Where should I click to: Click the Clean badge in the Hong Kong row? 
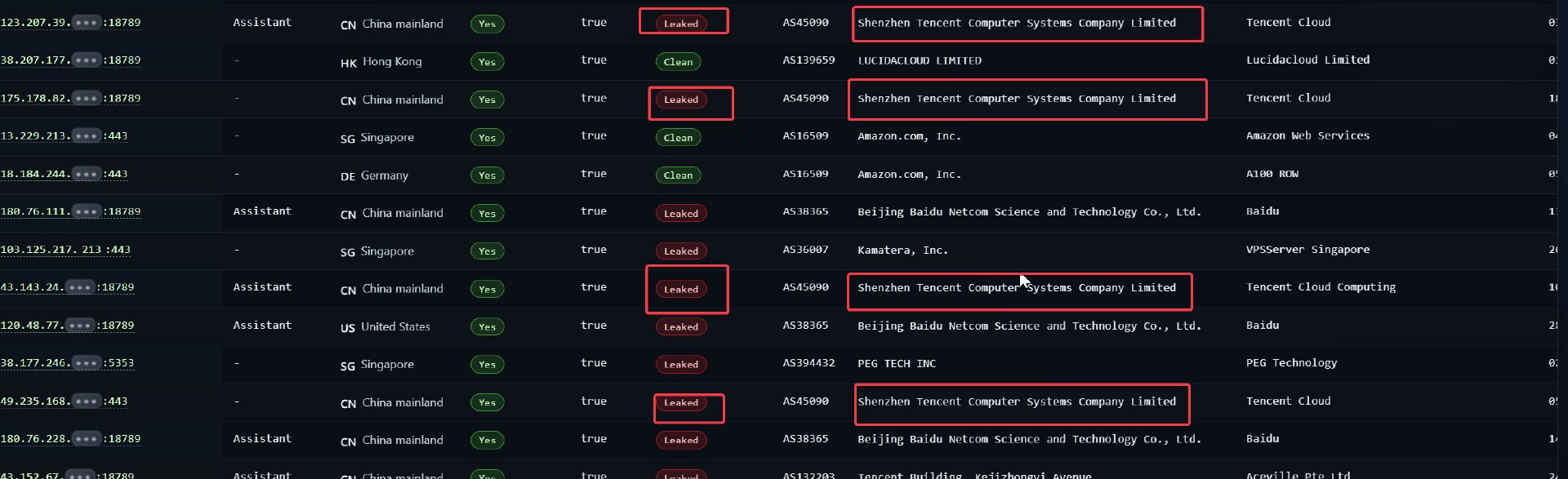pos(678,62)
